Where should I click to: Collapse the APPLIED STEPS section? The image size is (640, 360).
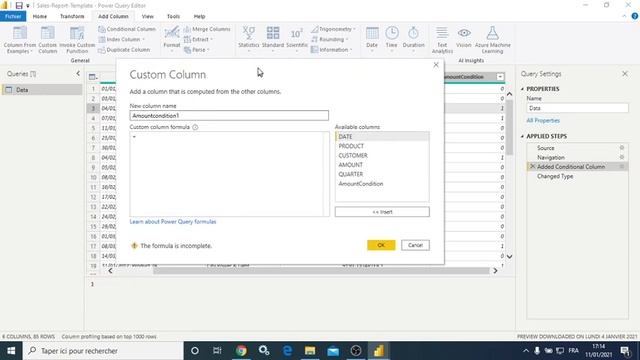522,136
